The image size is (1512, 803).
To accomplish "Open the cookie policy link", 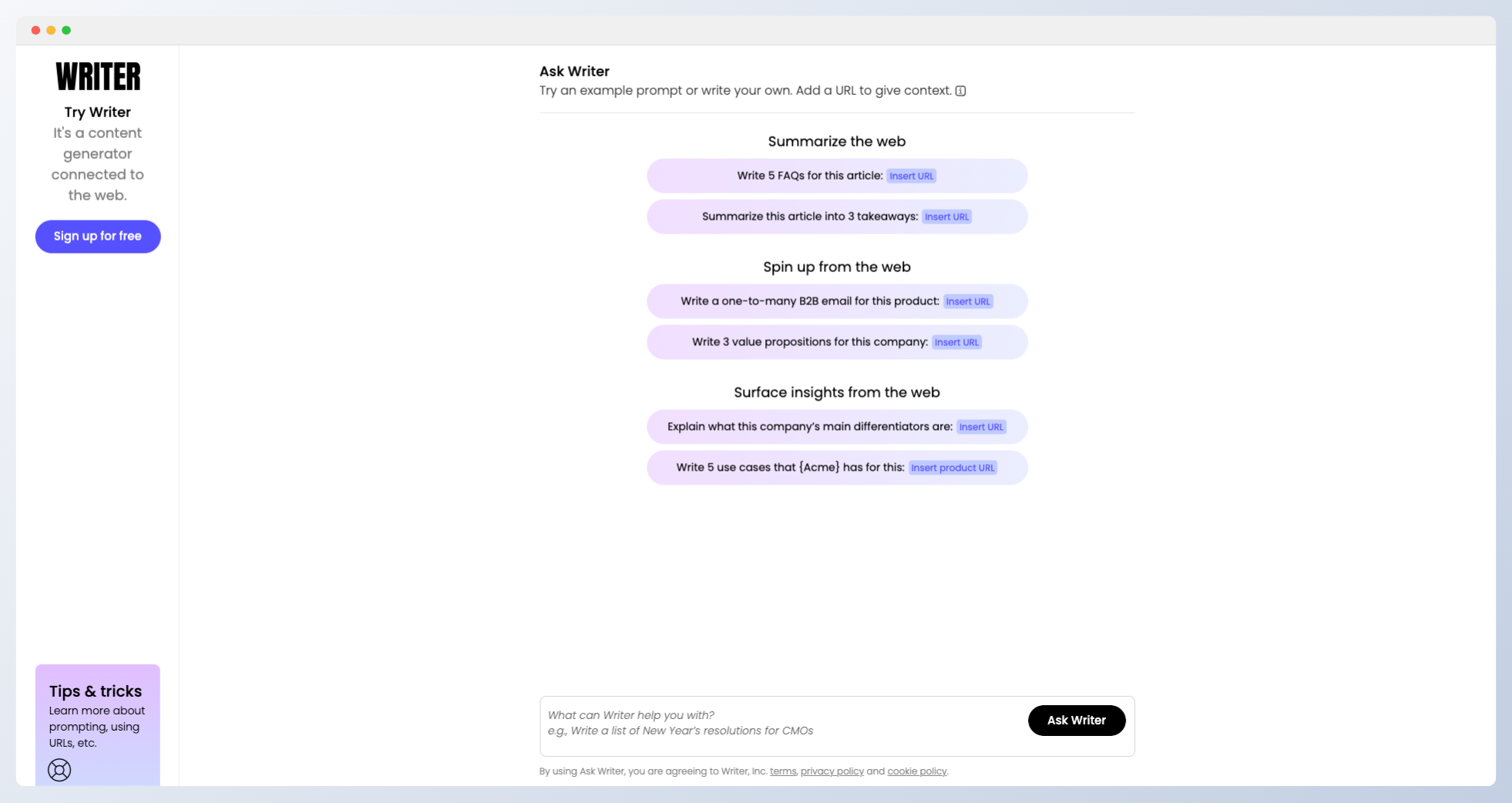I will (x=917, y=771).
